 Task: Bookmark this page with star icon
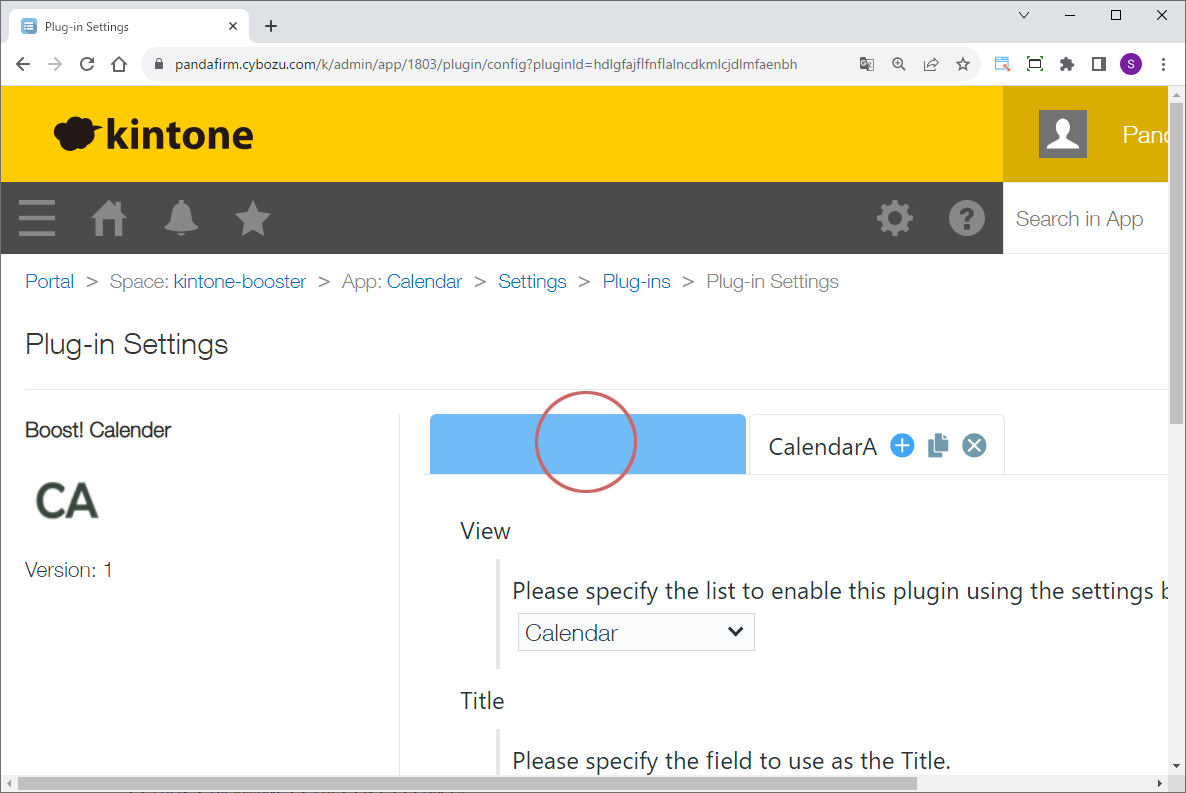963,64
